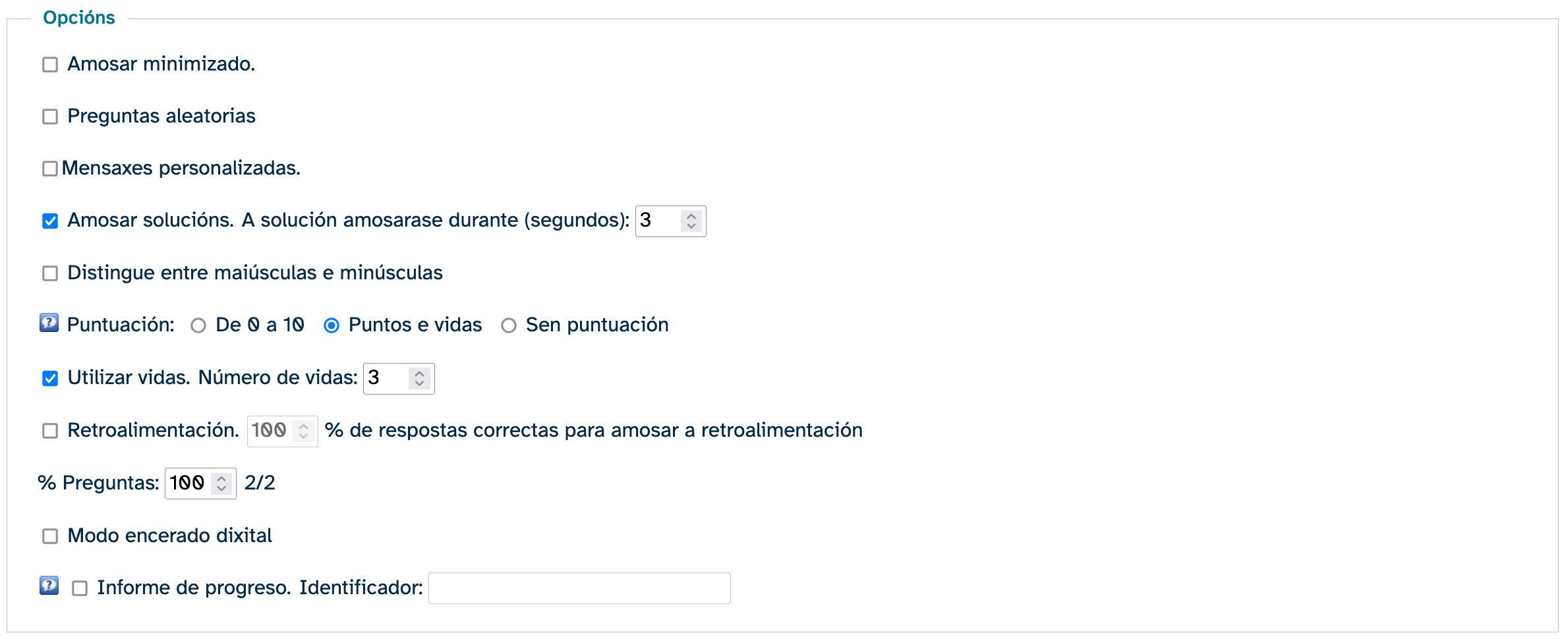Image resolution: width=1568 pixels, height=639 pixels.
Task: Check Informe de progreso
Action: click(79, 587)
